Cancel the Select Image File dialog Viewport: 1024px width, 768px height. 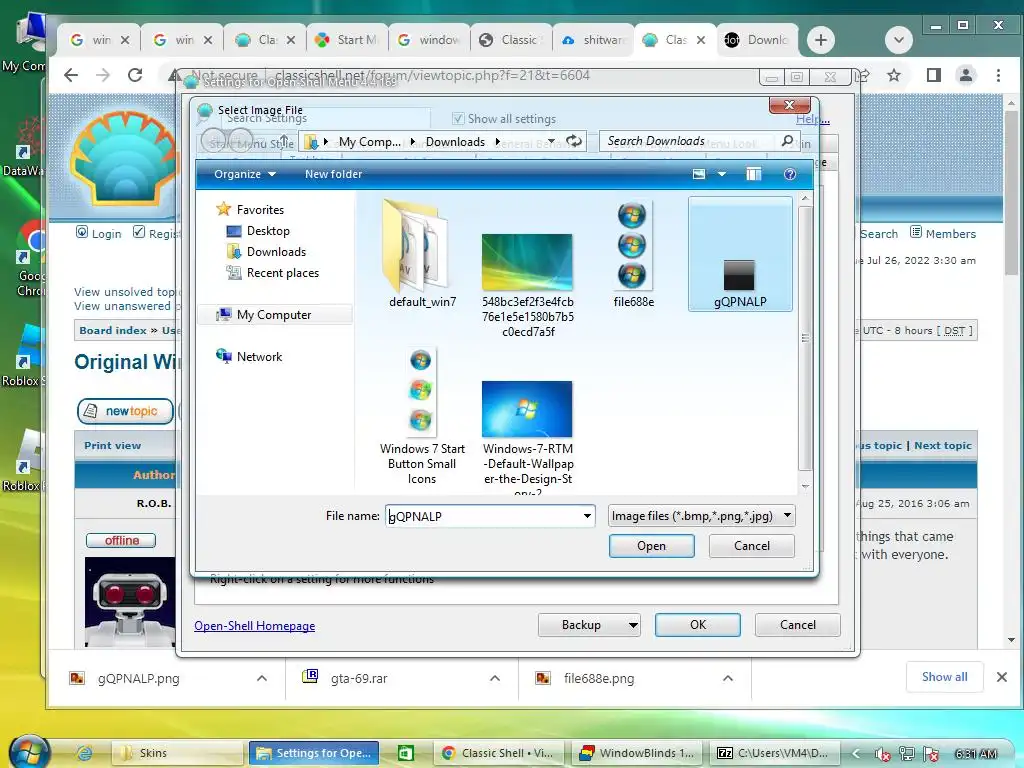[752, 546]
